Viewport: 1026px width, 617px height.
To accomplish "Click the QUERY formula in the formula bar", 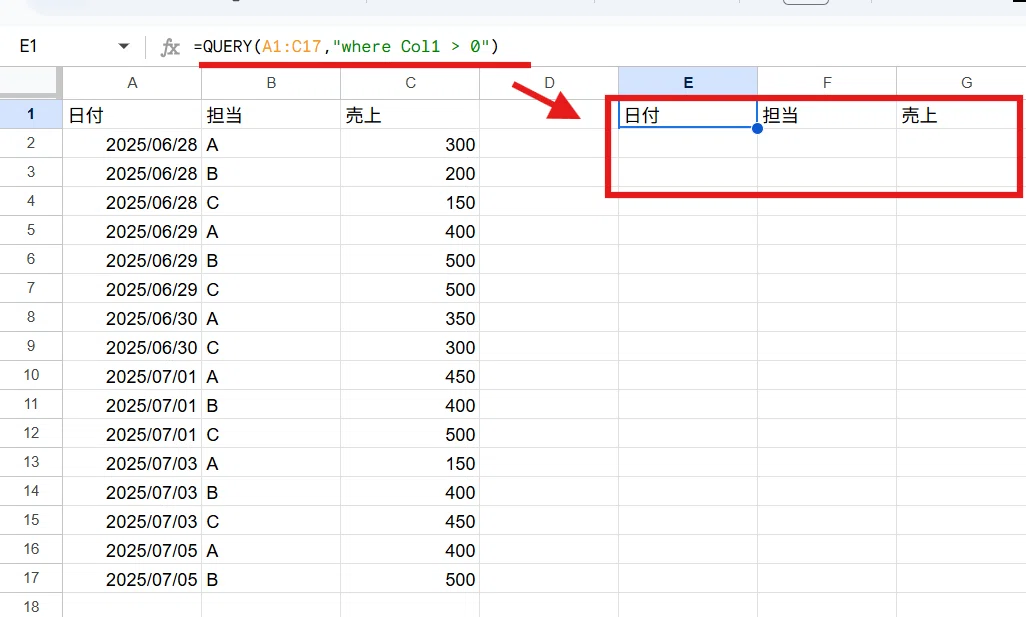I will [x=345, y=46].
